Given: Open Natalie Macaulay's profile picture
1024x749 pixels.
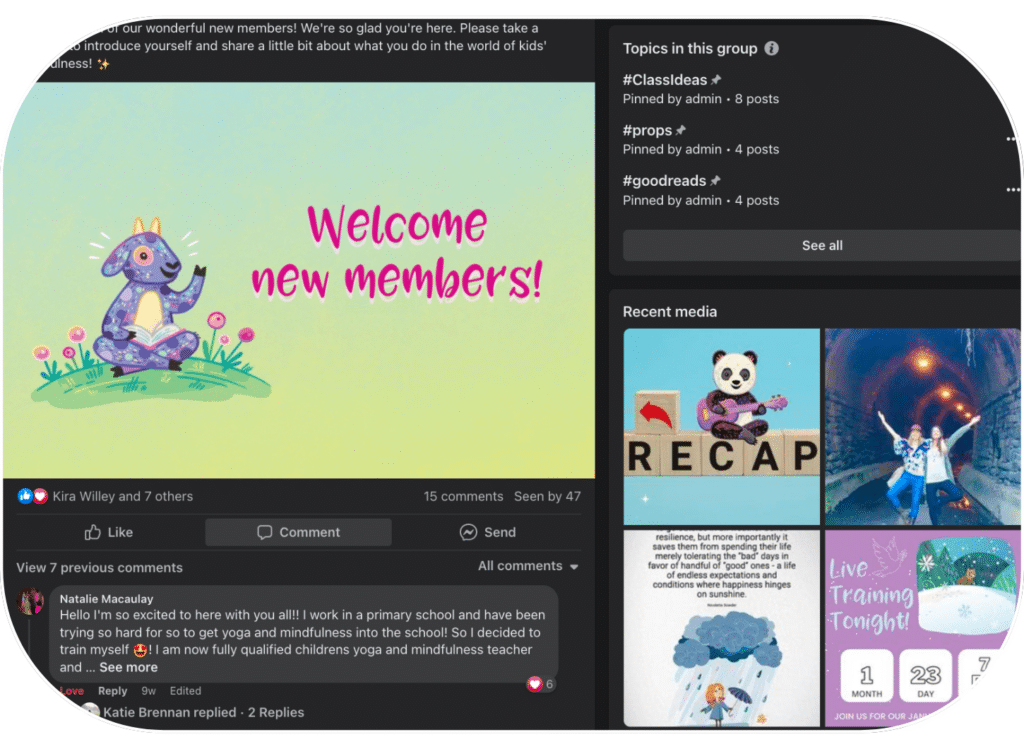Looking at the screenshot, I should point(30,601).
